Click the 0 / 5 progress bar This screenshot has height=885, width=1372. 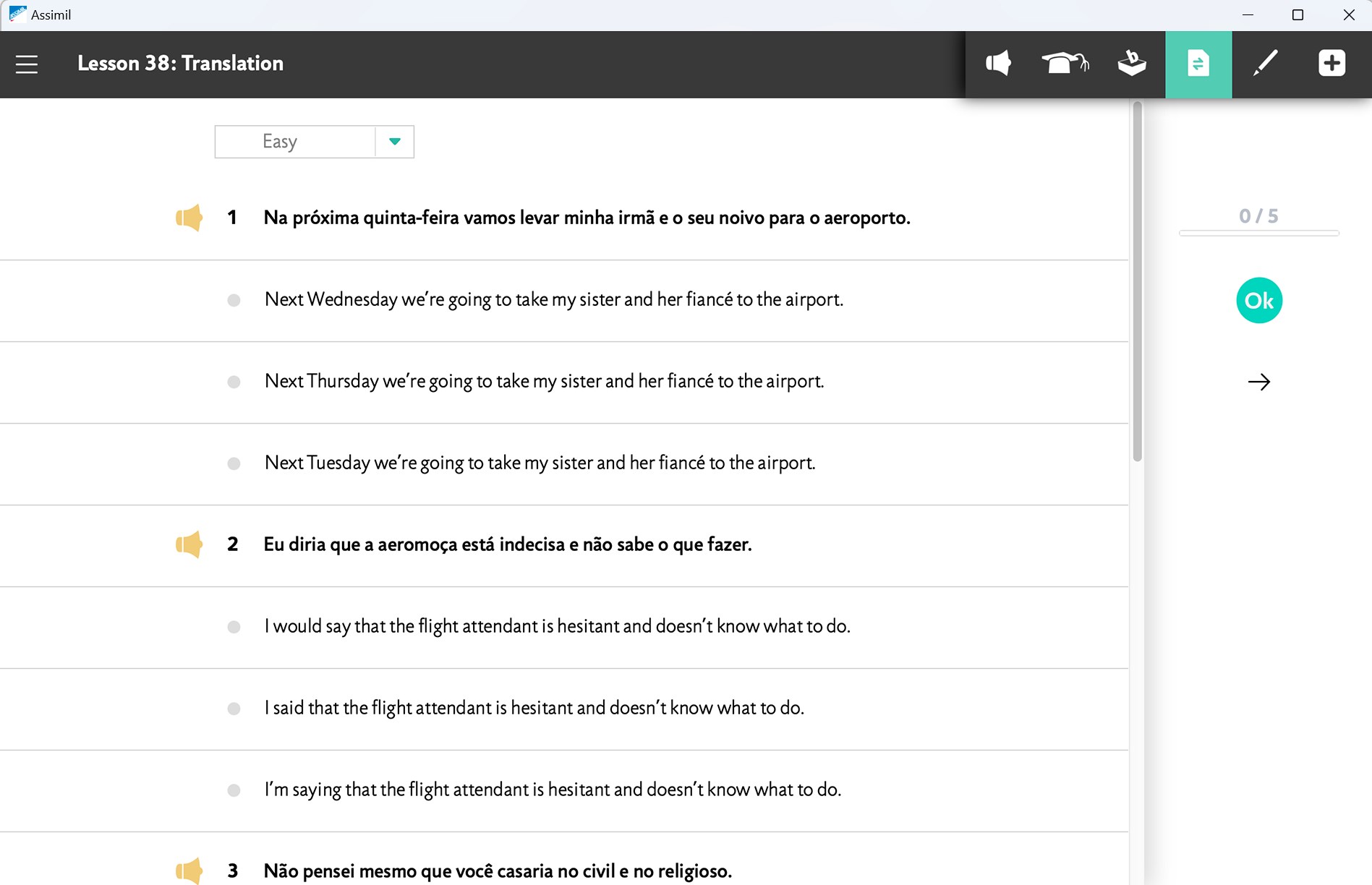point(1258,233)
